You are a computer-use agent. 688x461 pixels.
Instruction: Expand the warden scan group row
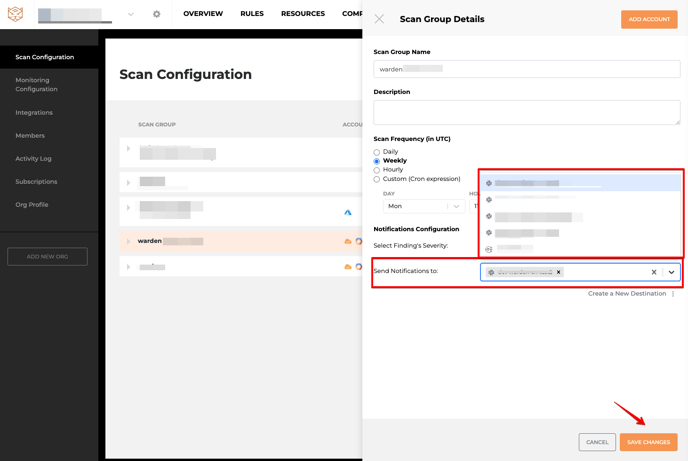(128, 241)
